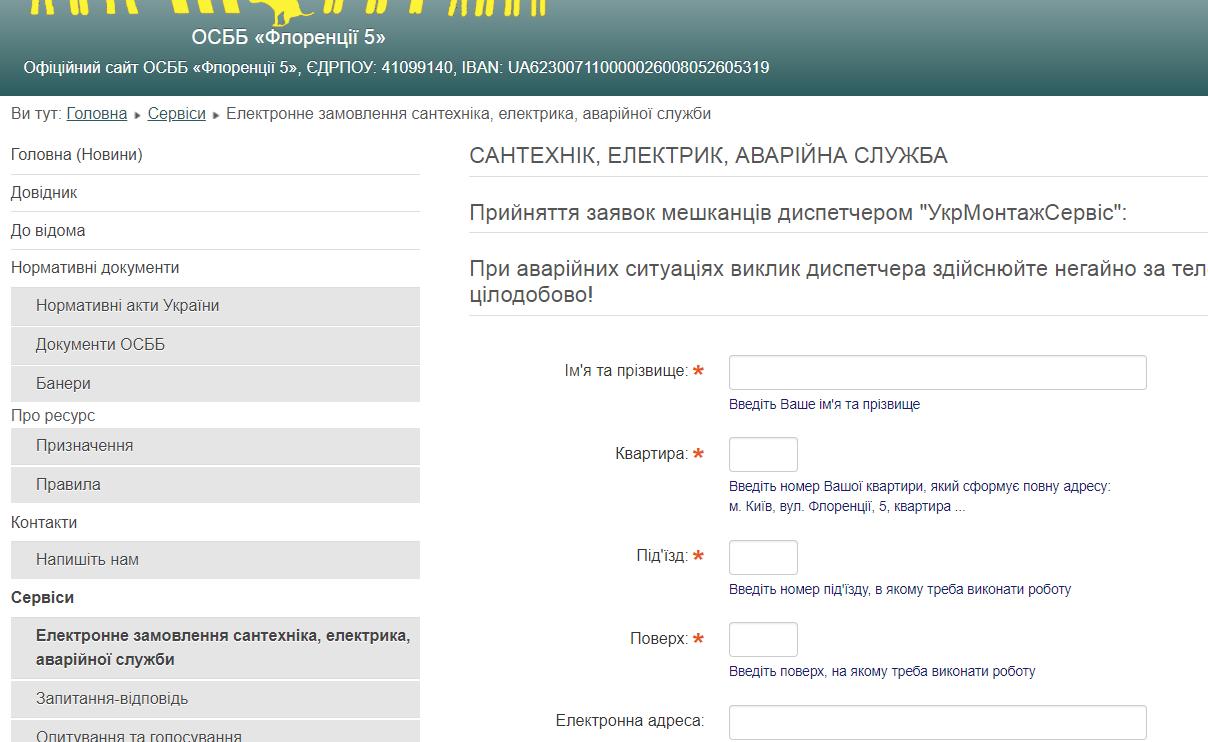The width and height of the screenshot is (1208, 742).
Task: Click the ЄДРПОУ and IBAN details line
Action: pos(397,68)
